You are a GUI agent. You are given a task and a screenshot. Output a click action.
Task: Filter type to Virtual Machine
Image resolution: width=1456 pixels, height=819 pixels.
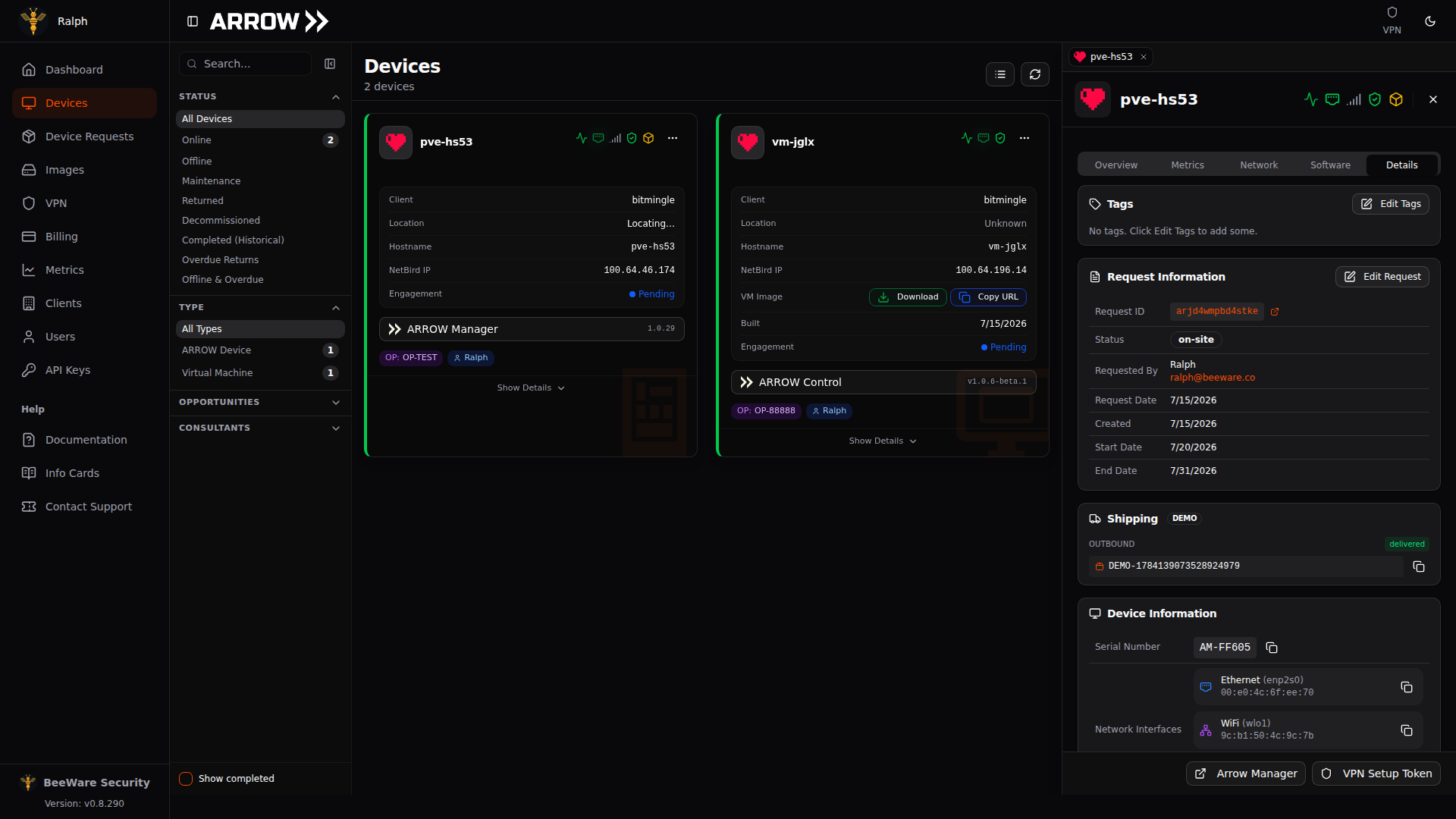[260, 373]
